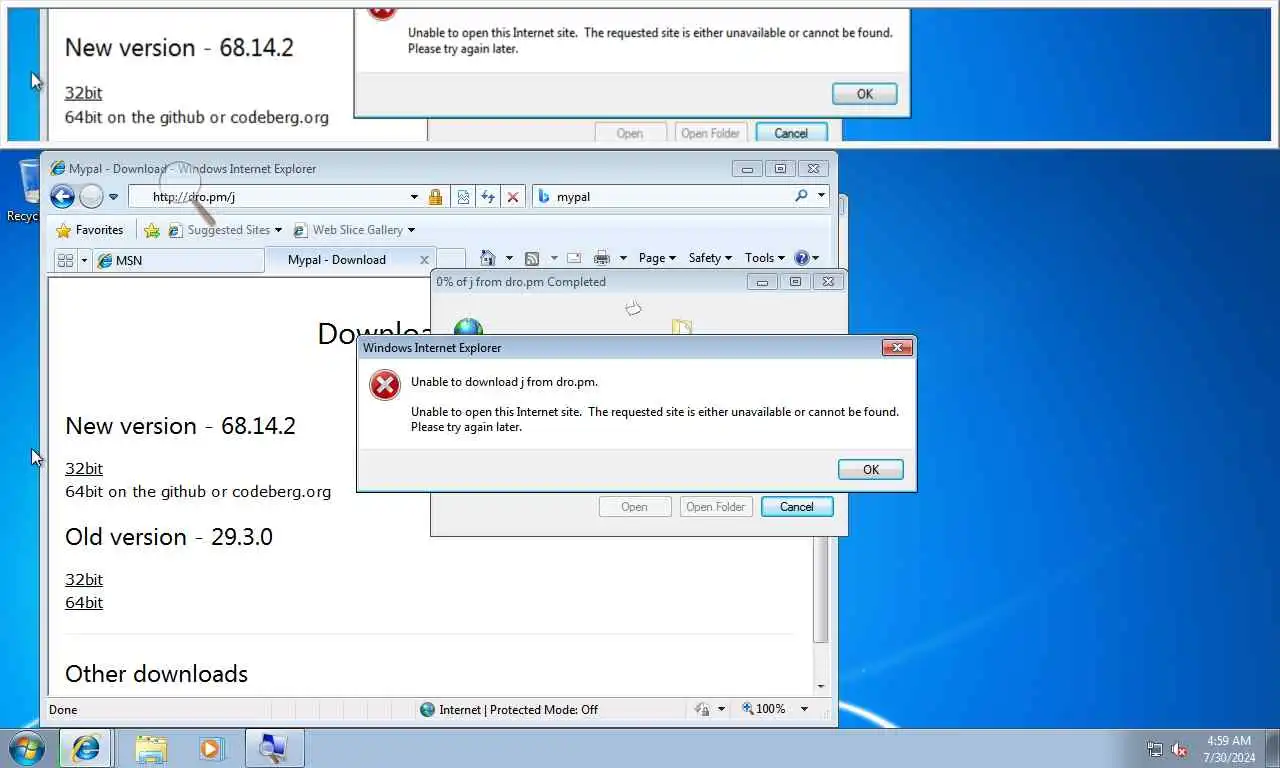The image size is (1280, 768).
Task: Expand the Print options dropdown arrow
Action: pos(623,258)
